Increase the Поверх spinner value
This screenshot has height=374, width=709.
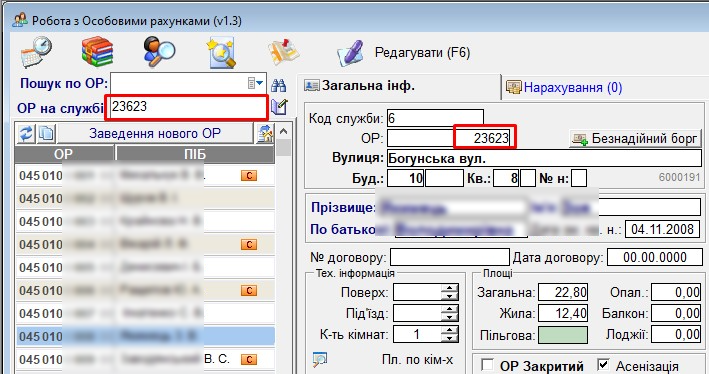449,288
